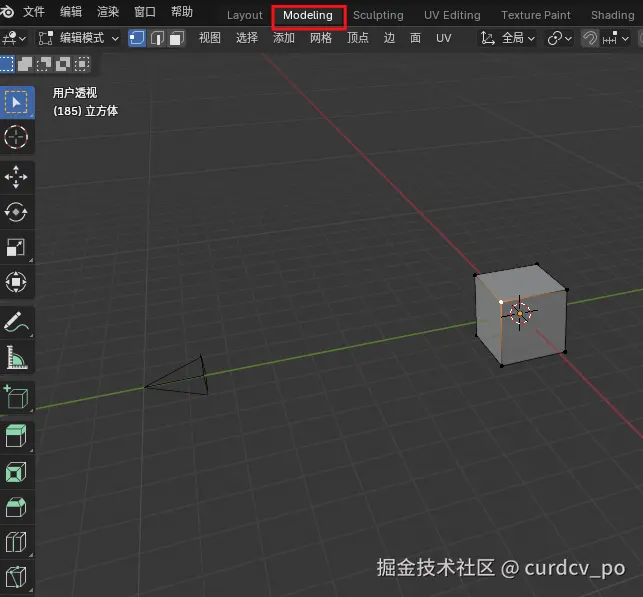Toggle snapping magnet on
Viewport: 643px width, 597px height.
pyautogui.click(x=590, y=39)
